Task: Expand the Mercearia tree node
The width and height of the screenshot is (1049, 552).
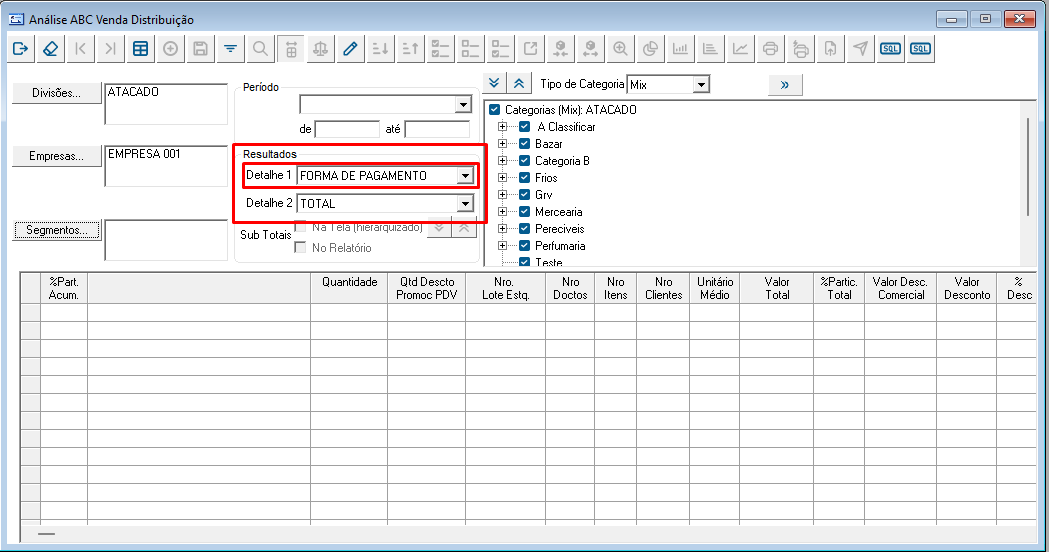Action: tap(502, 212)
